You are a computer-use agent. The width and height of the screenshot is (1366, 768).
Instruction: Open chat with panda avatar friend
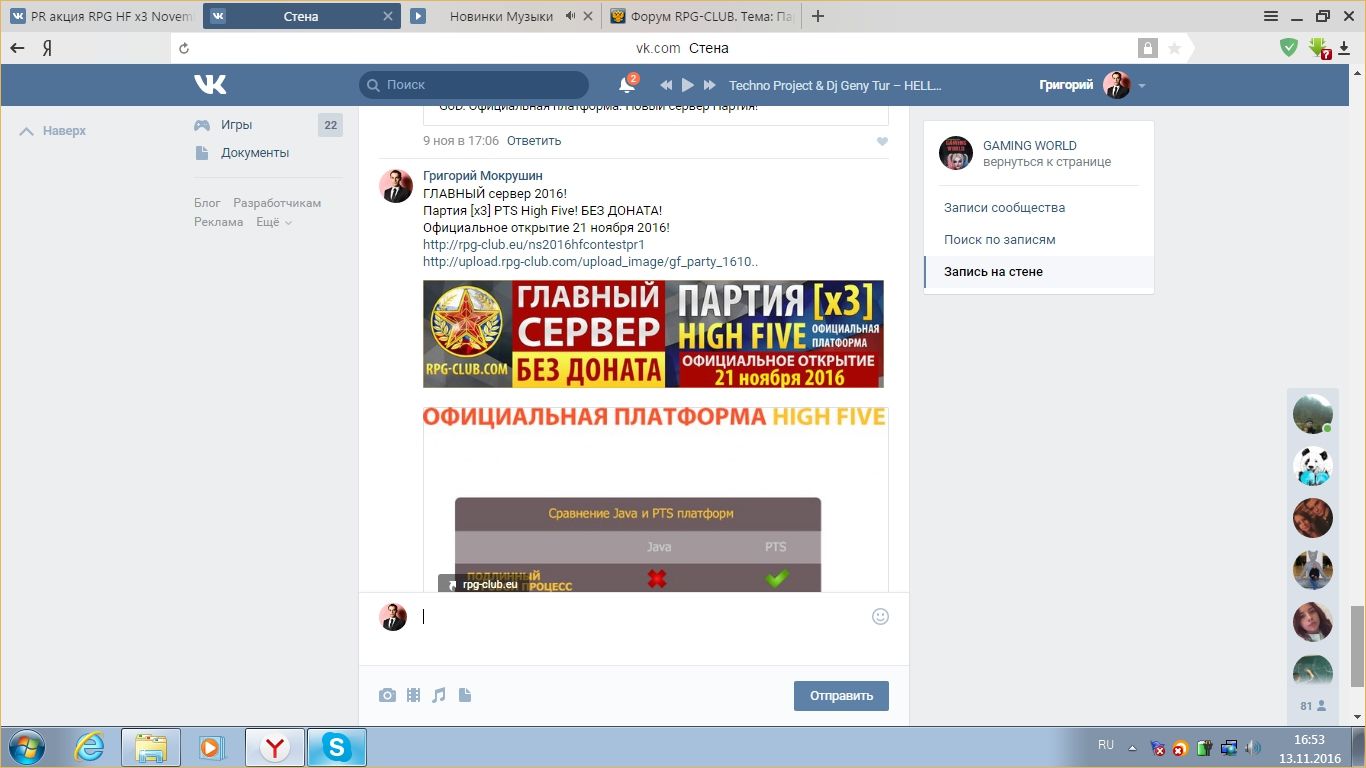pos(1313,466)
